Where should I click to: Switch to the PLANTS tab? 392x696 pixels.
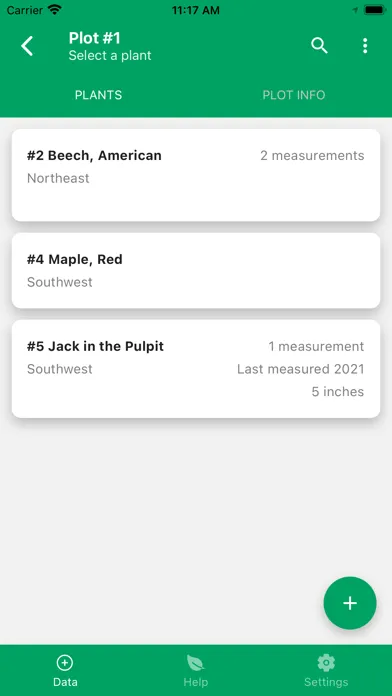click(x=98, y=95)
